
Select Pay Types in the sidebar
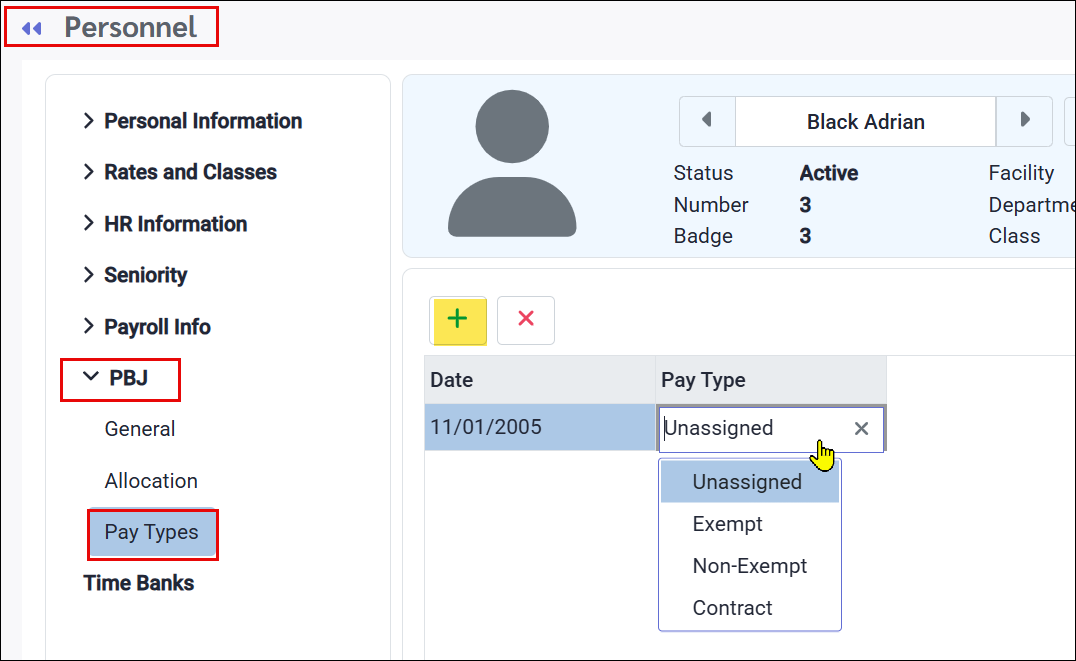[x=152, y=532]
